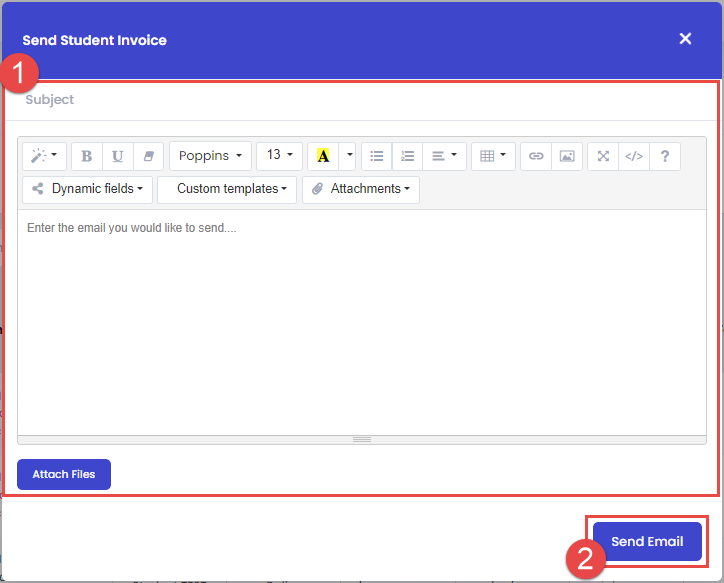
Task: Open the font size 13 dropdown
Action: [279, 156]
